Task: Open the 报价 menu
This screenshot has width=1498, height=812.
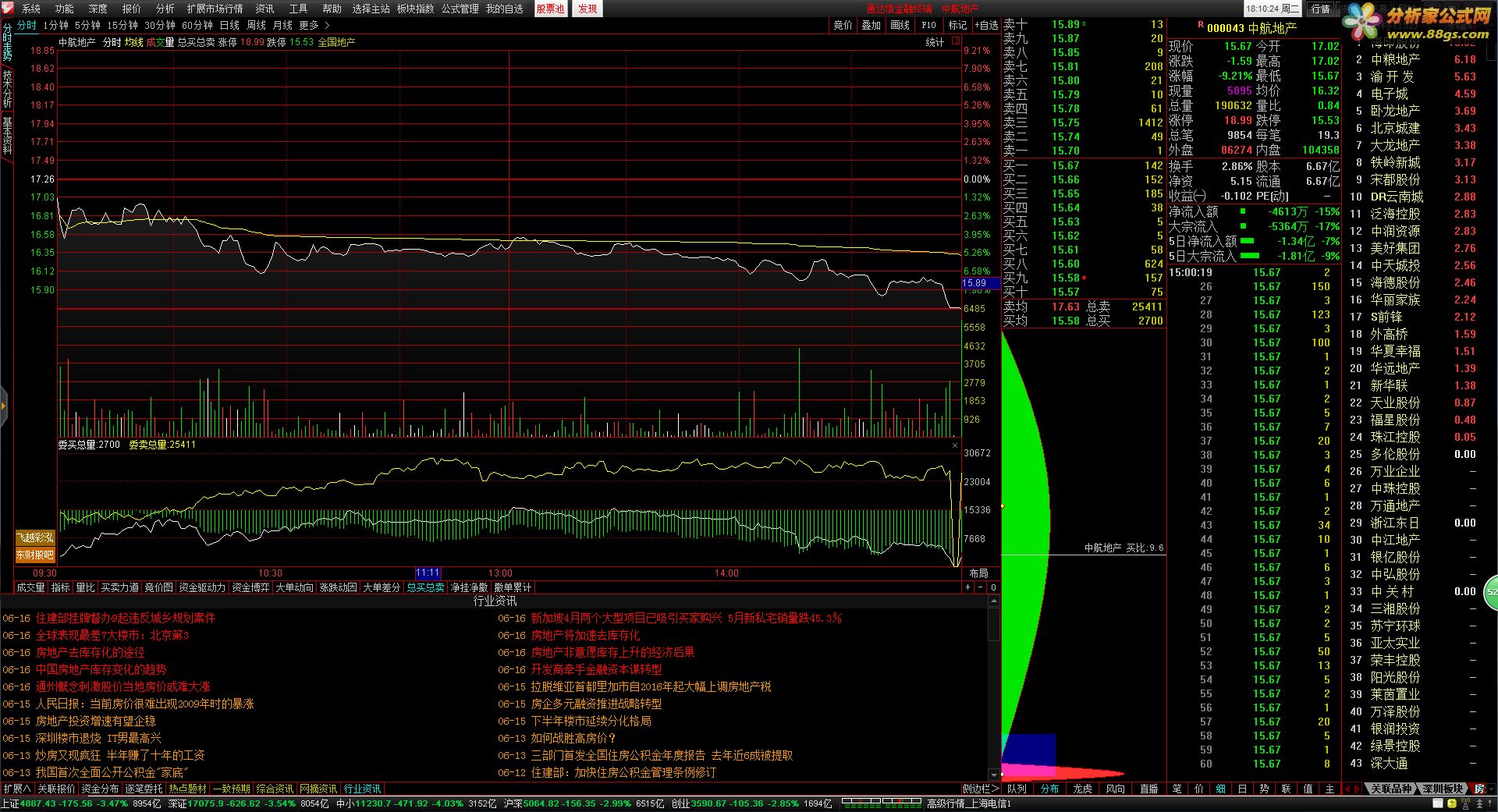Action: (132, 9)
